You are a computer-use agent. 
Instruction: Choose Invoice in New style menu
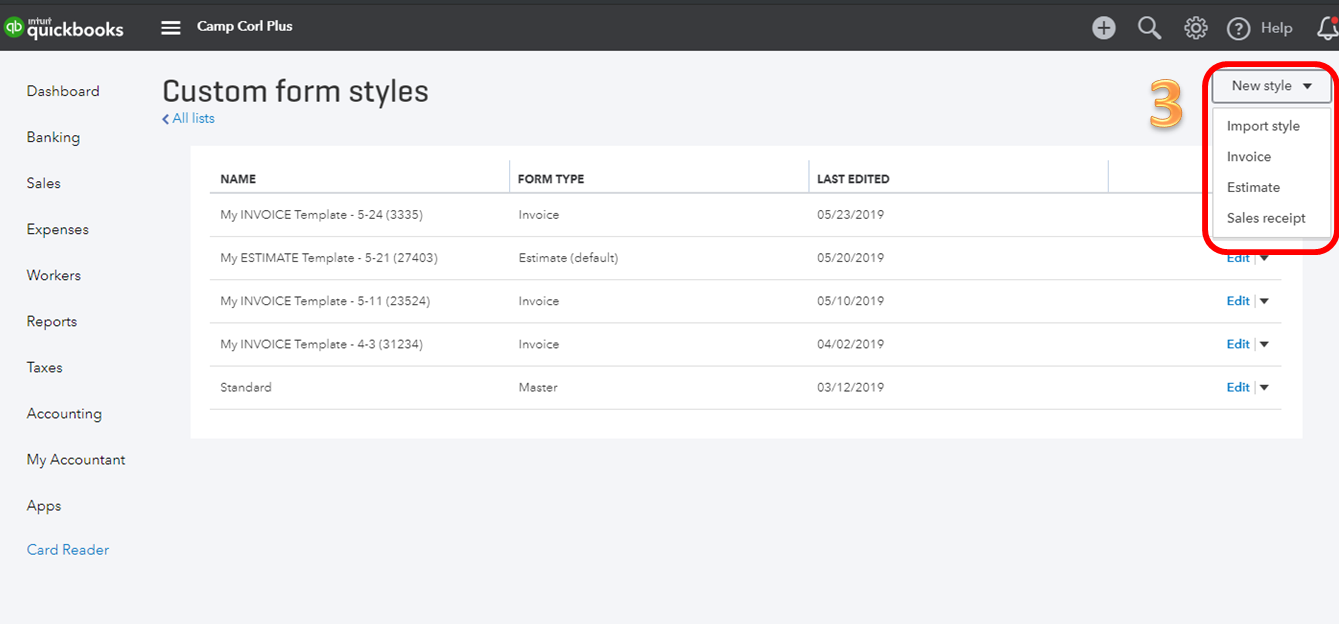click(1249, 157)
